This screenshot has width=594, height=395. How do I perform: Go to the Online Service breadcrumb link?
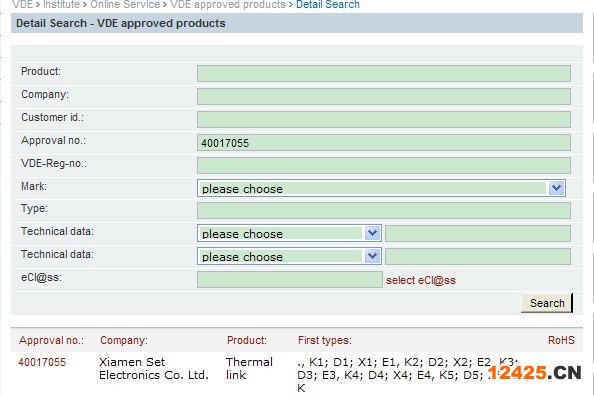pyautogui.click(x=125, y=5)
